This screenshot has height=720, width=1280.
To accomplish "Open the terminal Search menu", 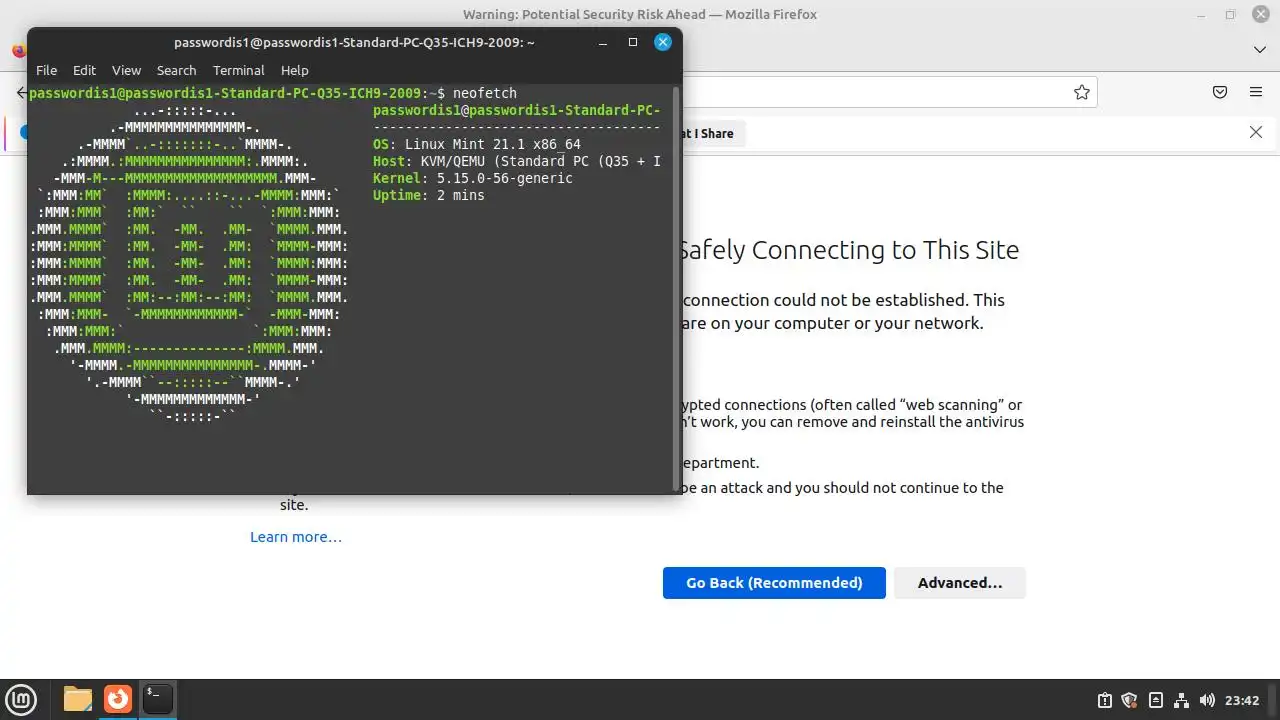I will pyautogui.click(x=176, y=70).
